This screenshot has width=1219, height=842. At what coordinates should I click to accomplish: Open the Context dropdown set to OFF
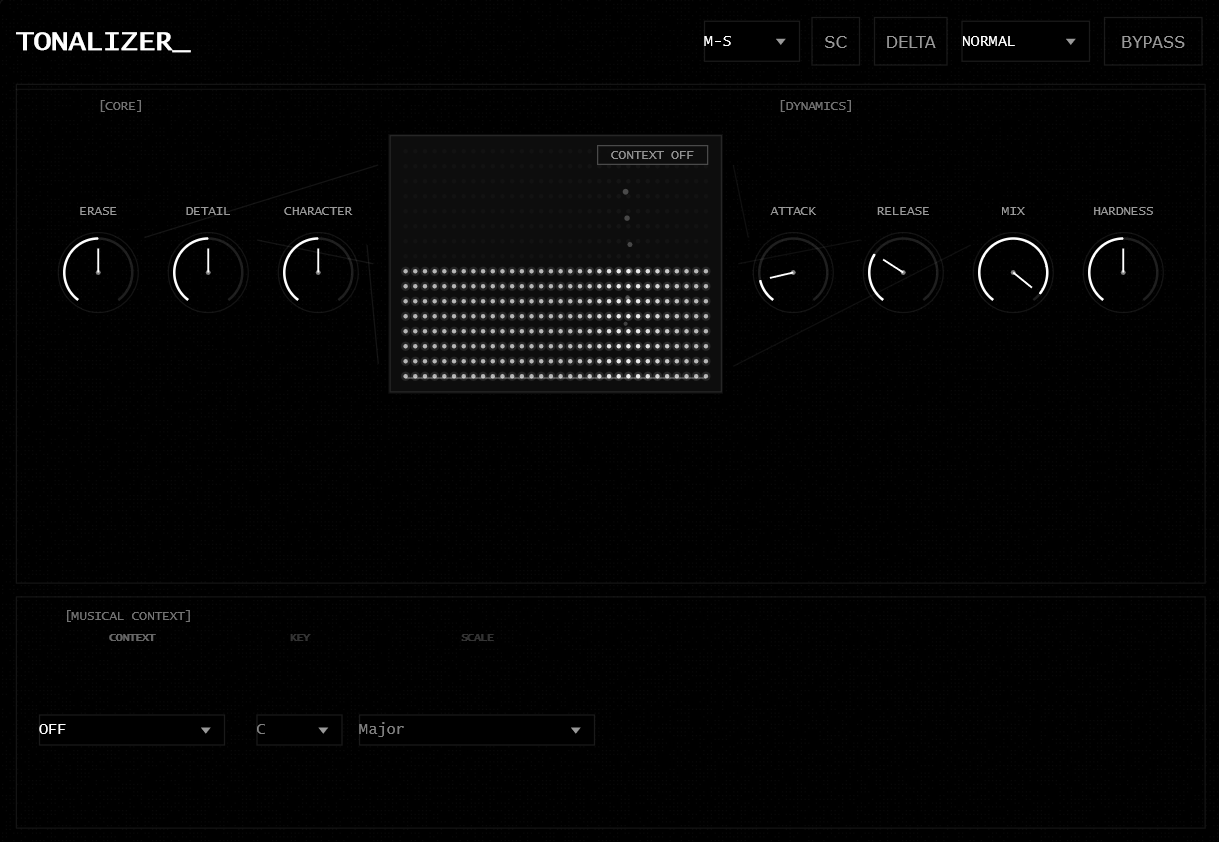click(132, 730)
